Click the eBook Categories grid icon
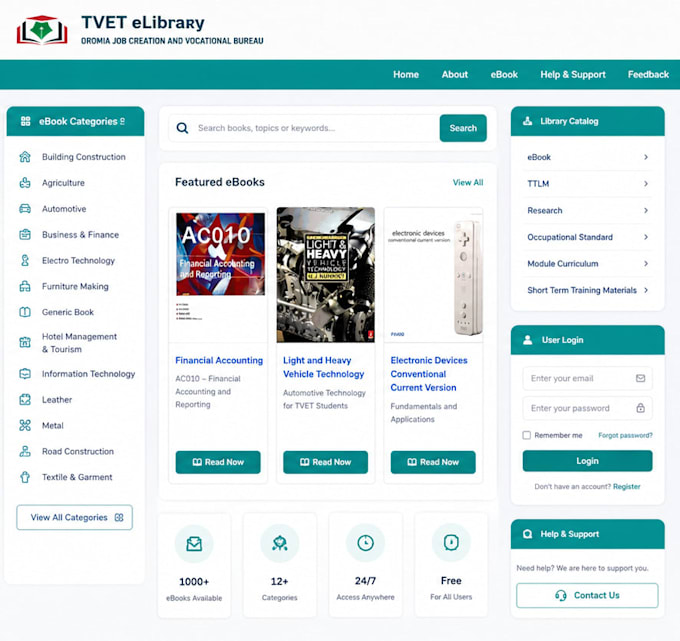 tap(26, 121)
